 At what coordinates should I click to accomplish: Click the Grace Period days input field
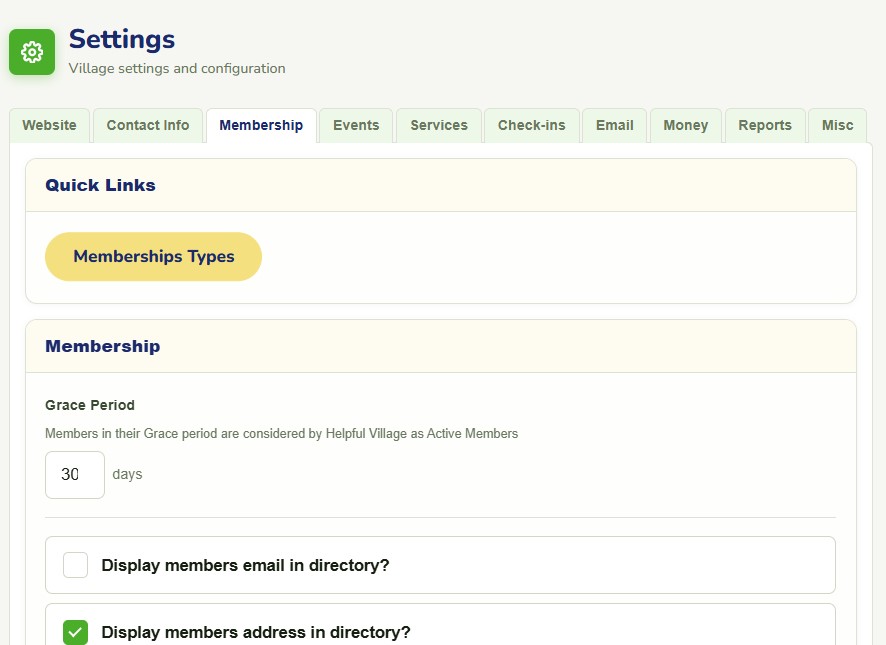(x=75, y=475)
